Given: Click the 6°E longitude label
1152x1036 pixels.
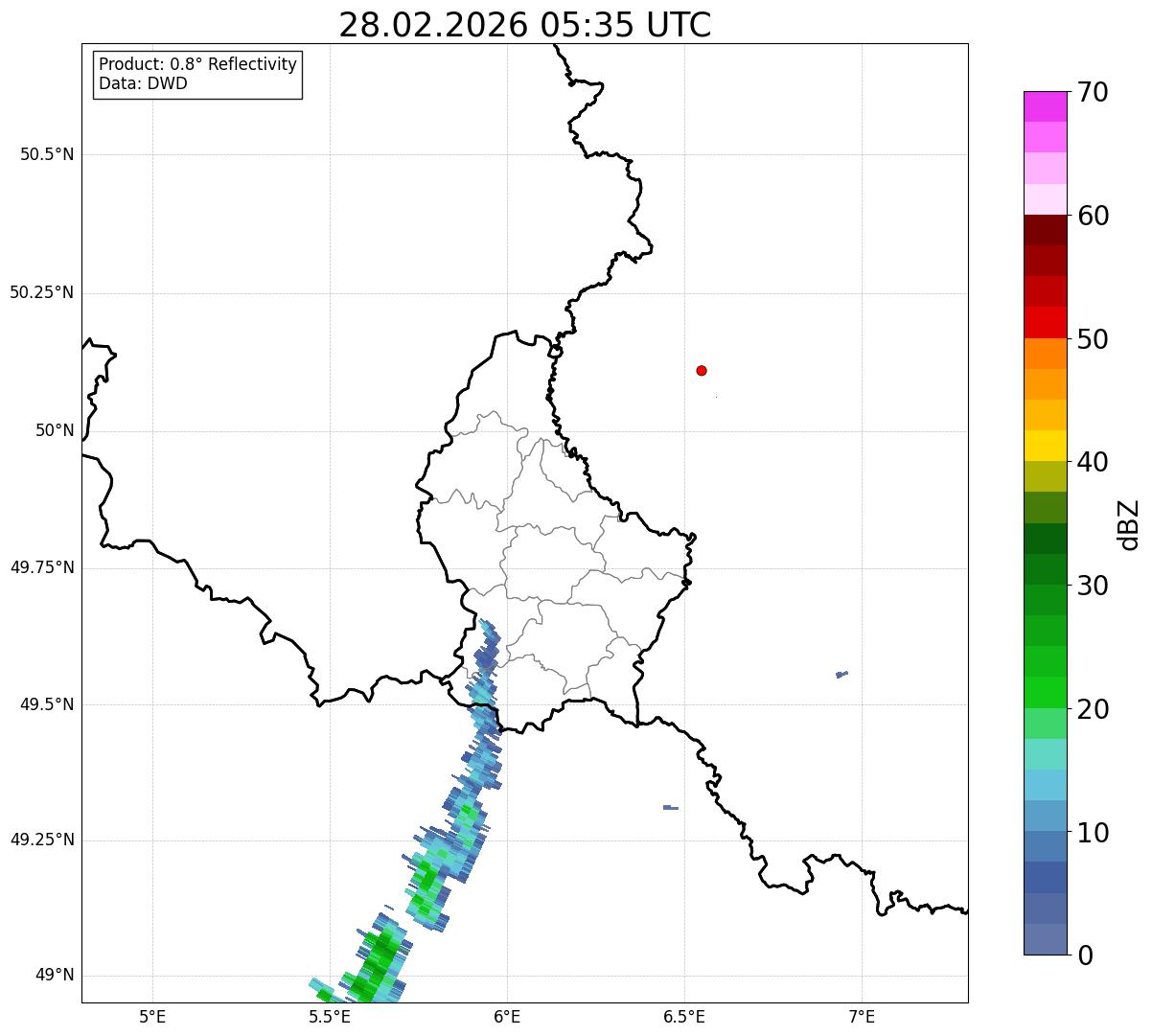Looking at the screenshot, I should coord(507,1016).
